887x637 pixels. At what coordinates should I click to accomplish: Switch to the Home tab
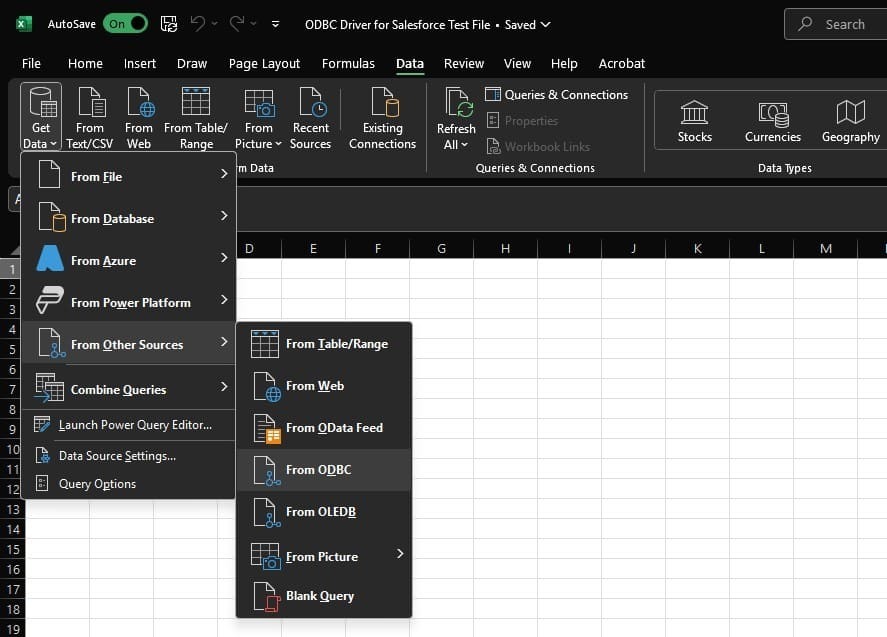click(85, 63)
